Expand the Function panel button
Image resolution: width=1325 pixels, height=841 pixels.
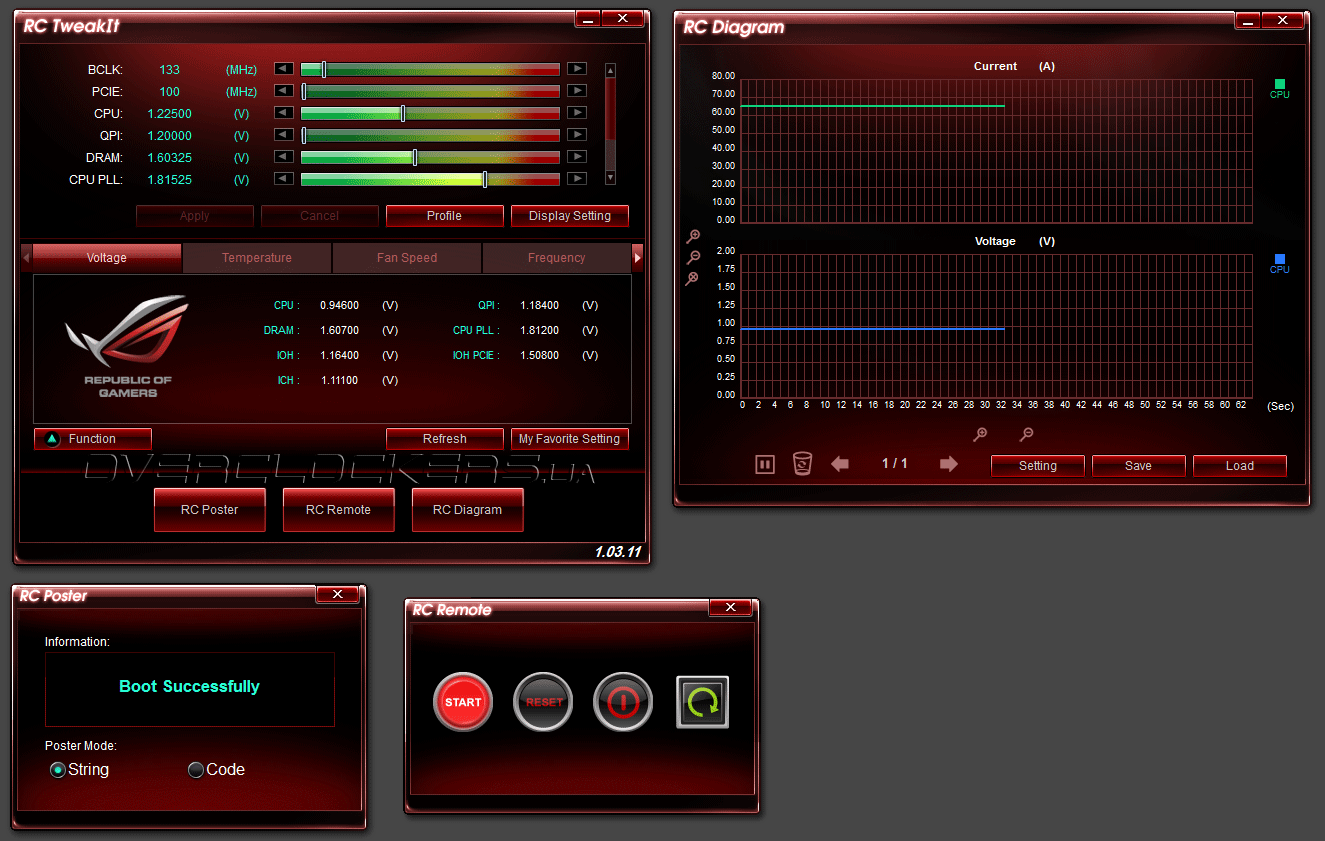[x=93, y=439]
